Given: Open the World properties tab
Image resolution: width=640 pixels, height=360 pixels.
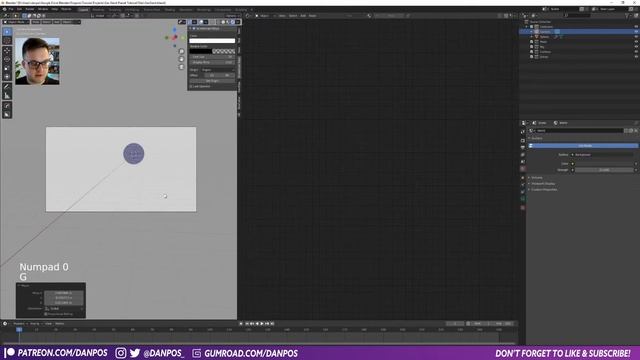Looking at the screenshot, I should click(523, 169).
